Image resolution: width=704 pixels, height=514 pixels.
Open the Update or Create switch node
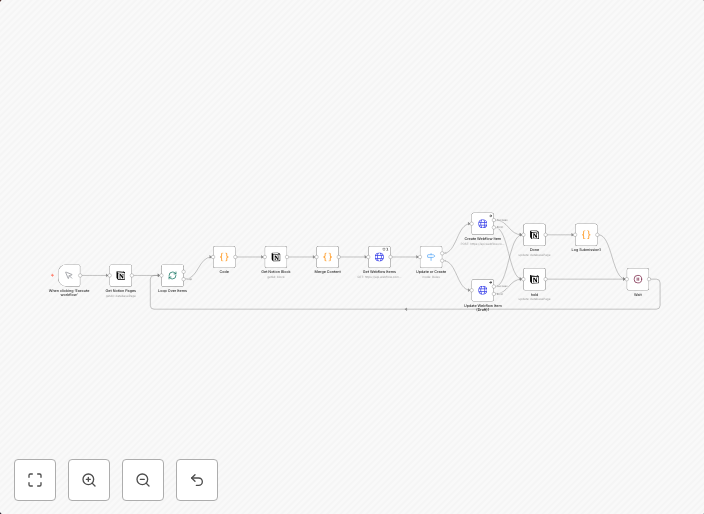coord(431,257)
